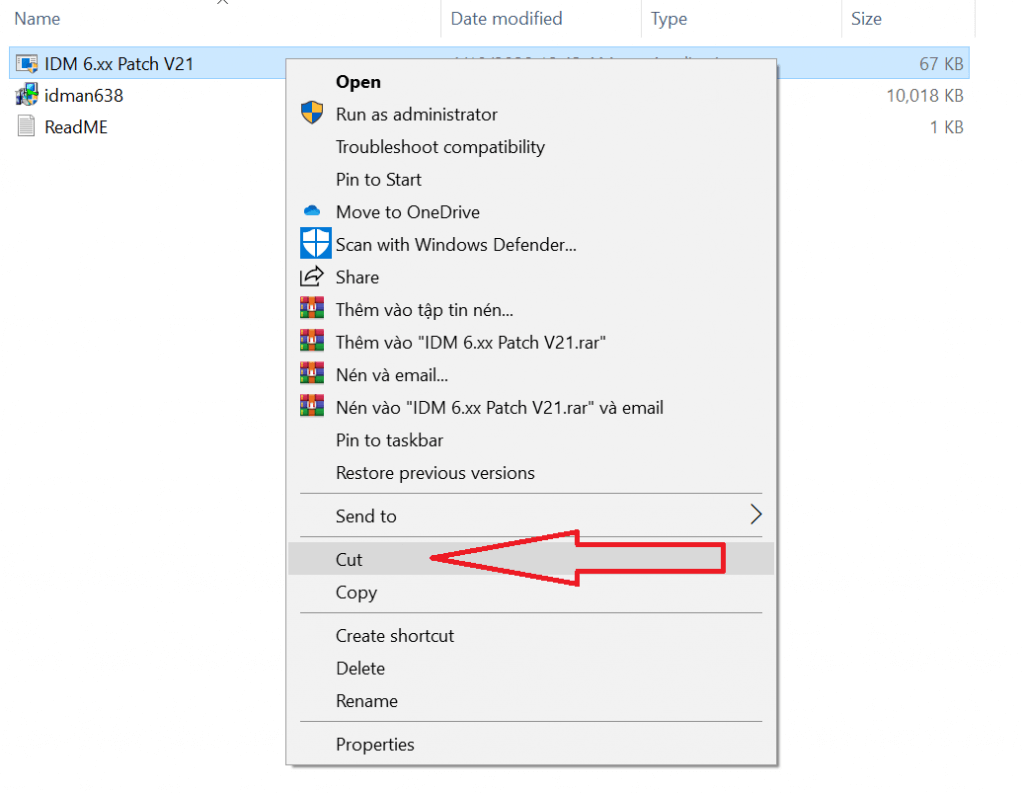Viewport: 1024px width, 794px height.
Task: Click the Windows Defender shield icon
Action: [x=315, y=244]
